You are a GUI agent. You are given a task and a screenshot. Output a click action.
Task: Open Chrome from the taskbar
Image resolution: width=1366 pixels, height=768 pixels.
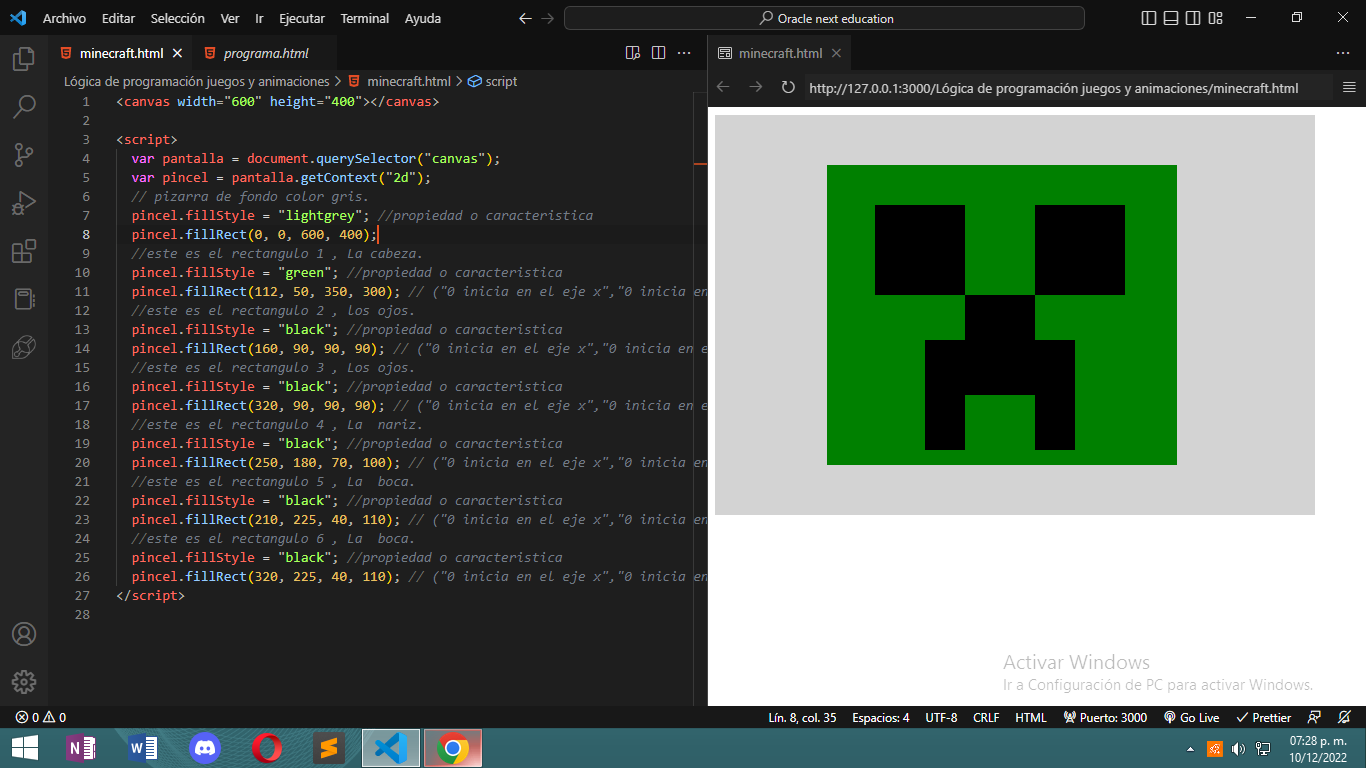[452, 748]
